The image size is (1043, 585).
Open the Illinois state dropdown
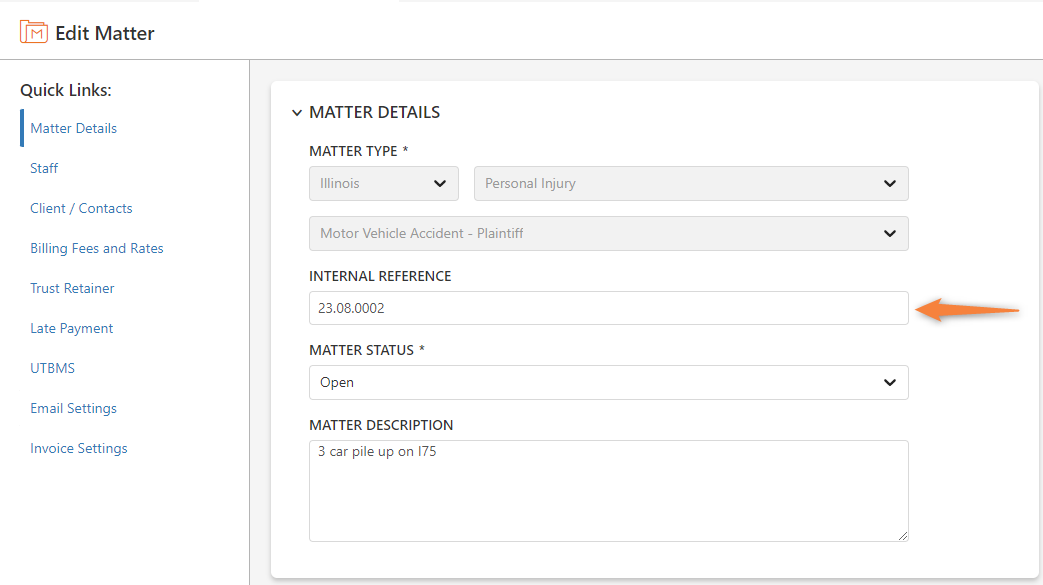point(384,184)
